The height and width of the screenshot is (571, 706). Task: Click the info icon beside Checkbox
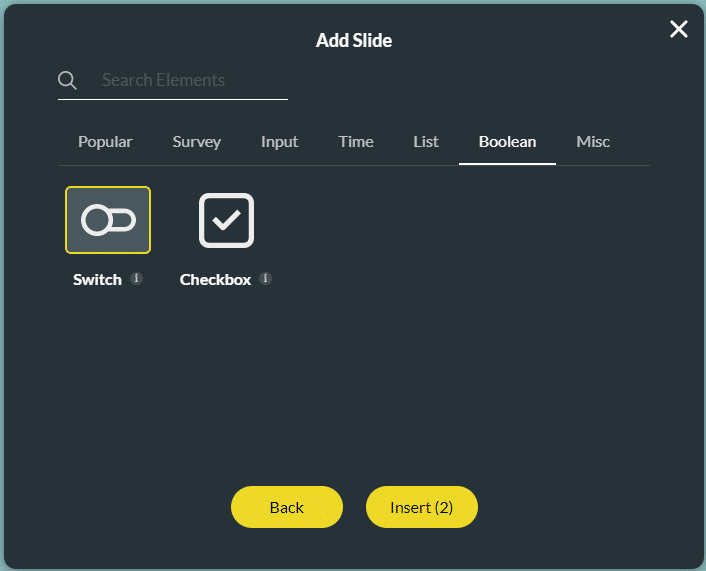pos(265,279)
